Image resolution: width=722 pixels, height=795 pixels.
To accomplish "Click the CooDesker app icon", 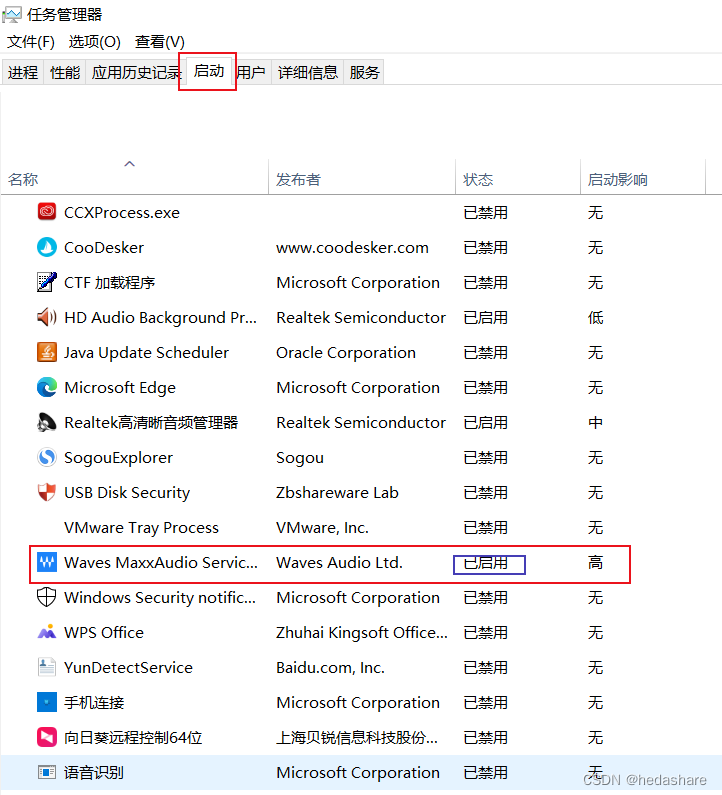I will click(x=47, y=247).
